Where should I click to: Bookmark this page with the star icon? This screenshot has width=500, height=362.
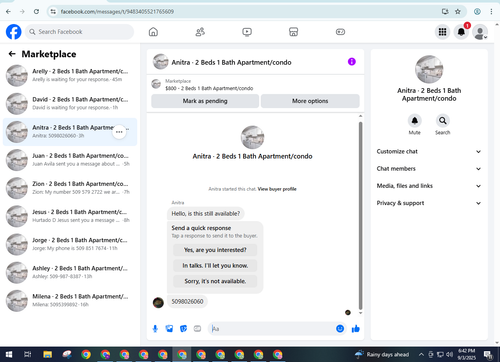point(458,12)
